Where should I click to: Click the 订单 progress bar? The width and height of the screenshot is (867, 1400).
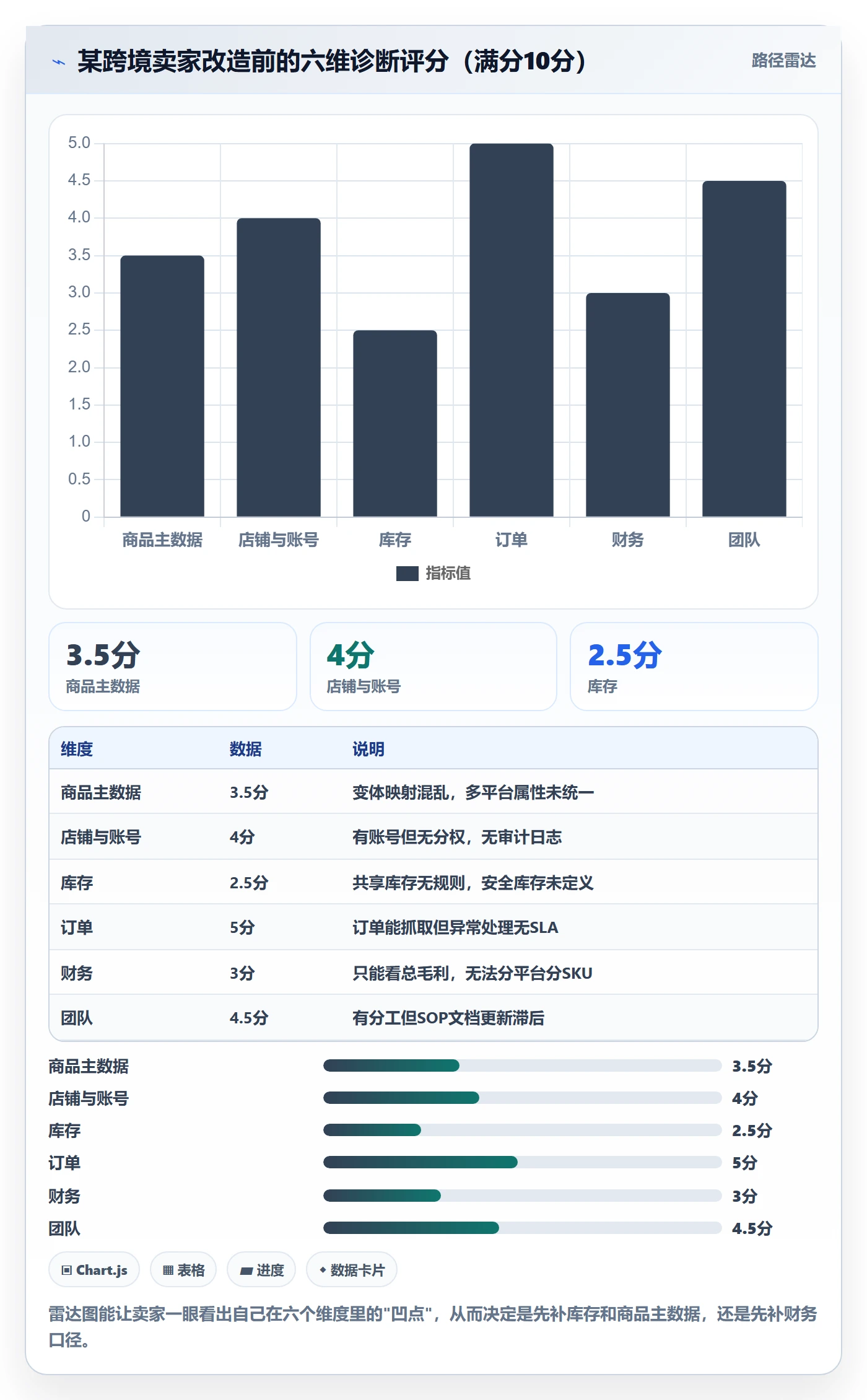tap(522, 1162)
